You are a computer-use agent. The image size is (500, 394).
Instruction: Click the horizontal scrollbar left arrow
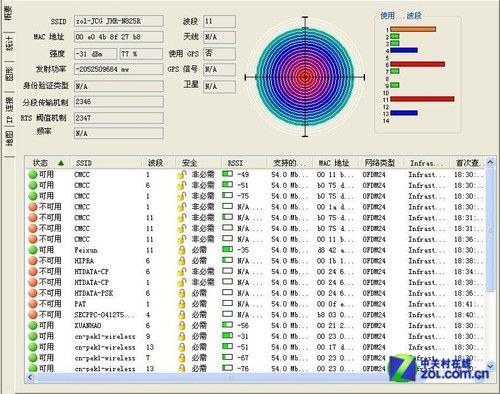(30, 377)
